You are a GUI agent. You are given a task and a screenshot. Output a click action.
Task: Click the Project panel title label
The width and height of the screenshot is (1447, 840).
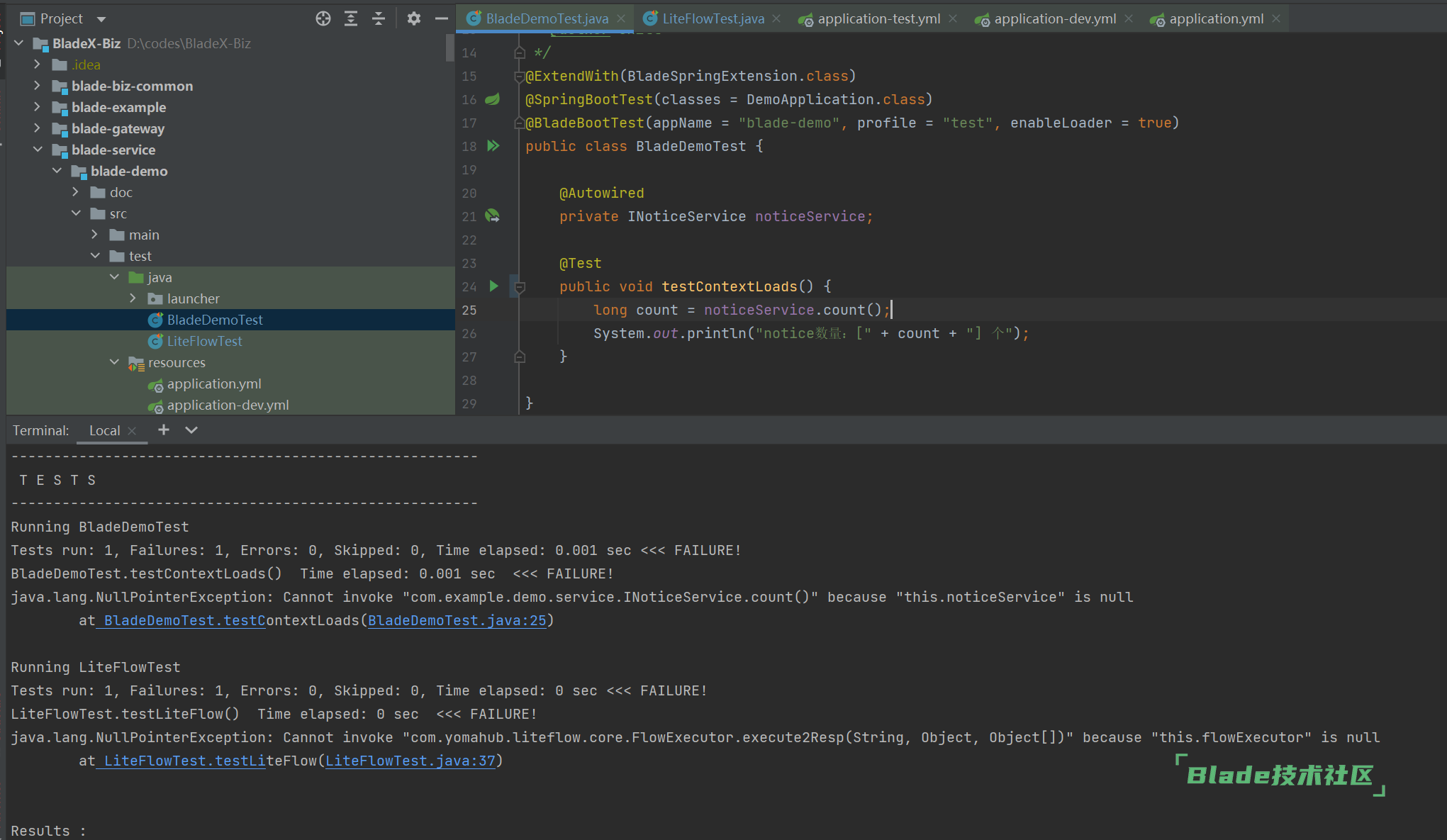pyautogui.click(x=62, y=18)
